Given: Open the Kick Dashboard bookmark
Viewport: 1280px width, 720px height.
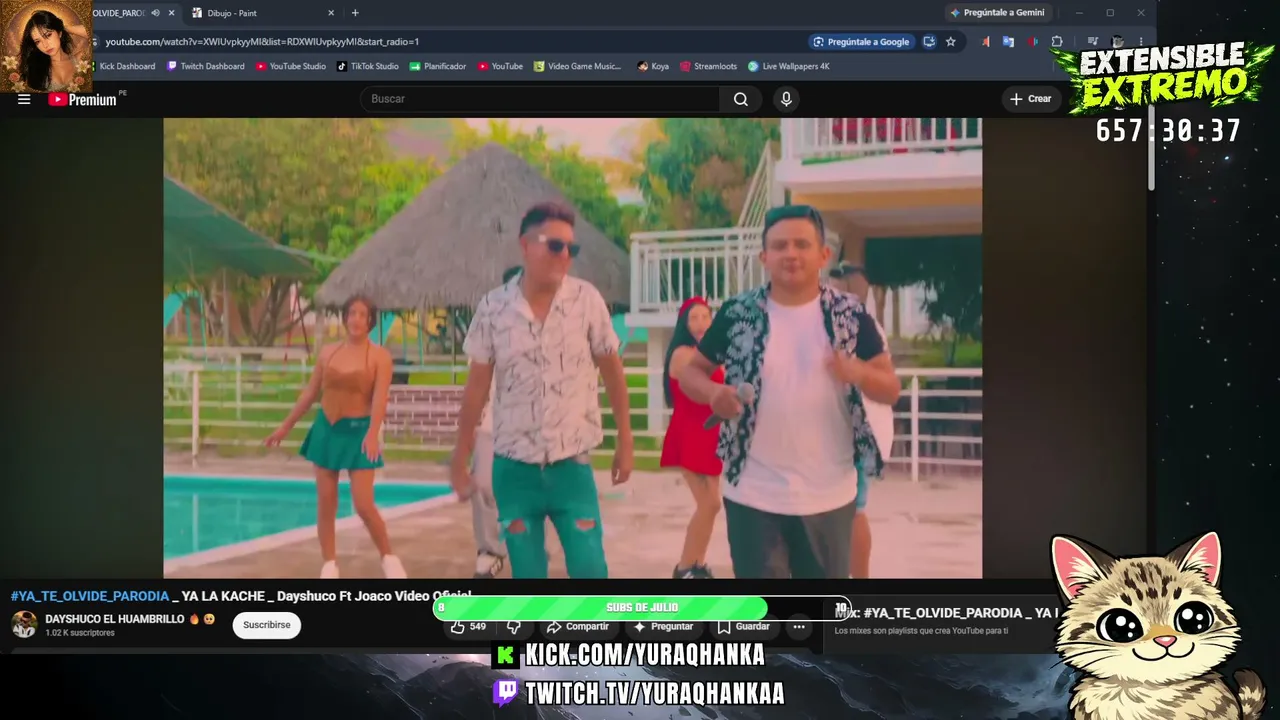Looking at the screenshot, I should pos(122,67).
